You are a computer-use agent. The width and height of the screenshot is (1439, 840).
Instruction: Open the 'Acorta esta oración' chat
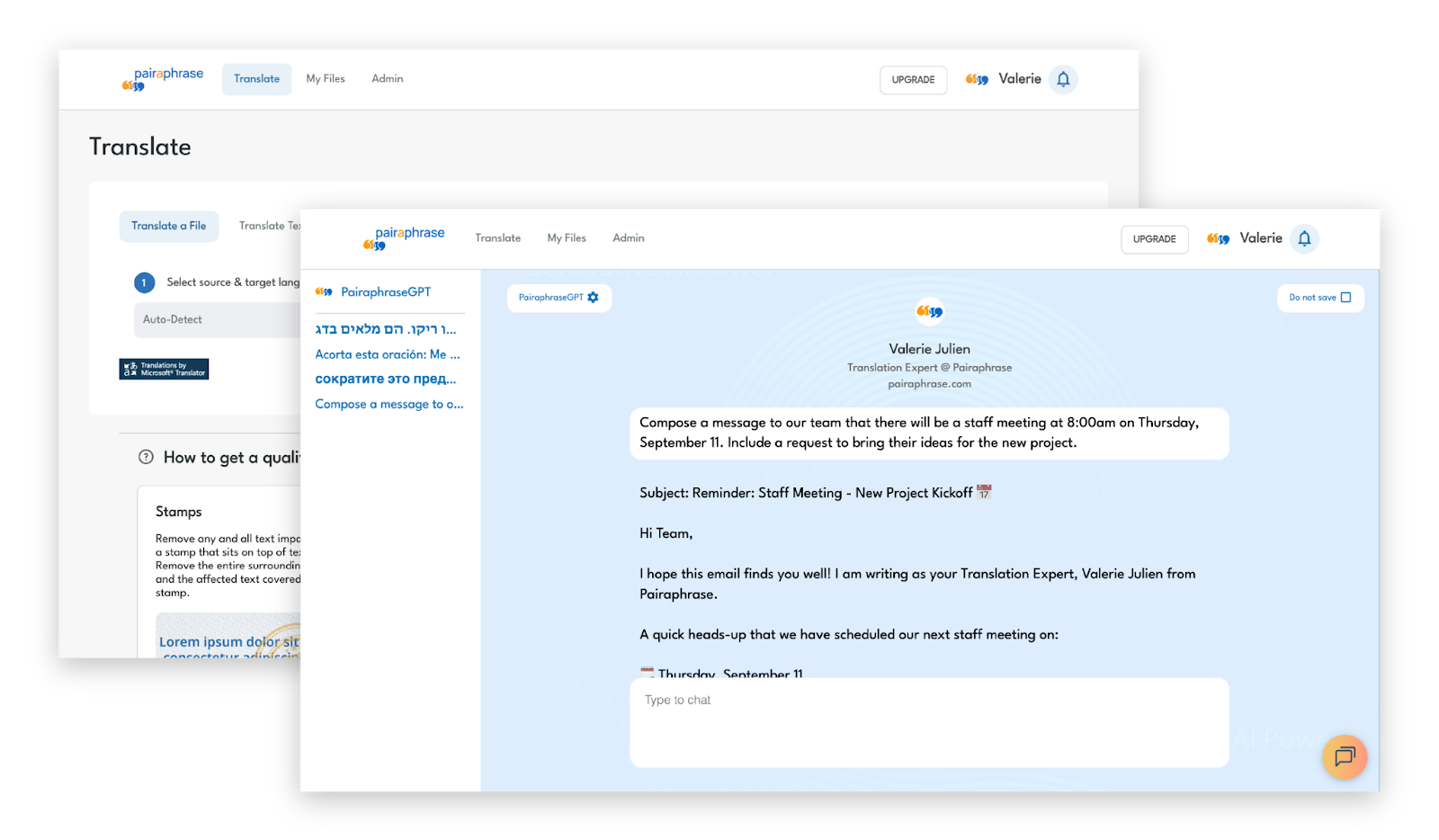(x=387, y=354)
